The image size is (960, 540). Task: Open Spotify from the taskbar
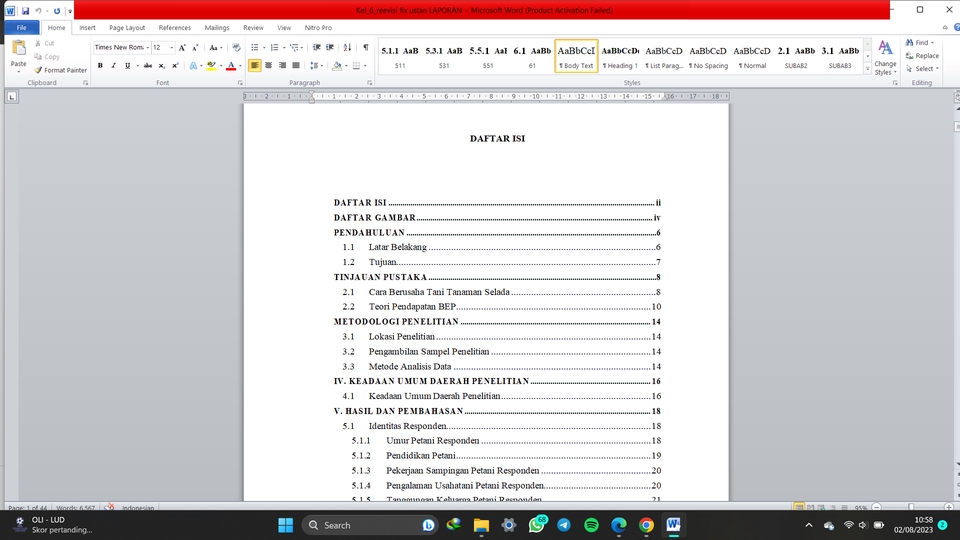pos(591,525)
